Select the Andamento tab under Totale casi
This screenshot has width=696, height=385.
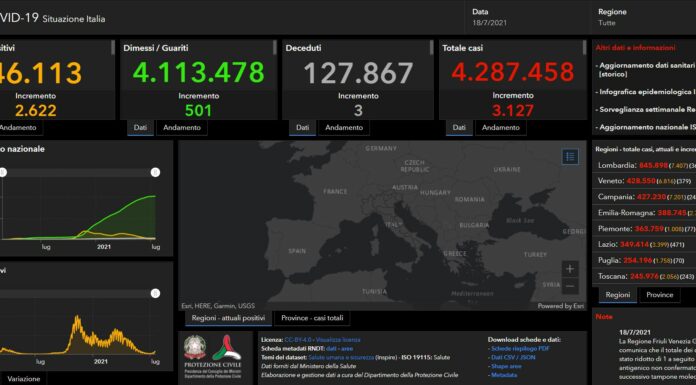pyautogui.click(x=501, y=127)
